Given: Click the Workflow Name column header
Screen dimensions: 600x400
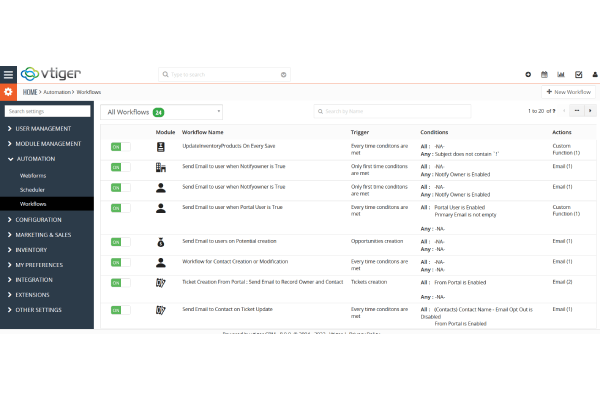Looking at the screenshot, I should pos(202,132).
